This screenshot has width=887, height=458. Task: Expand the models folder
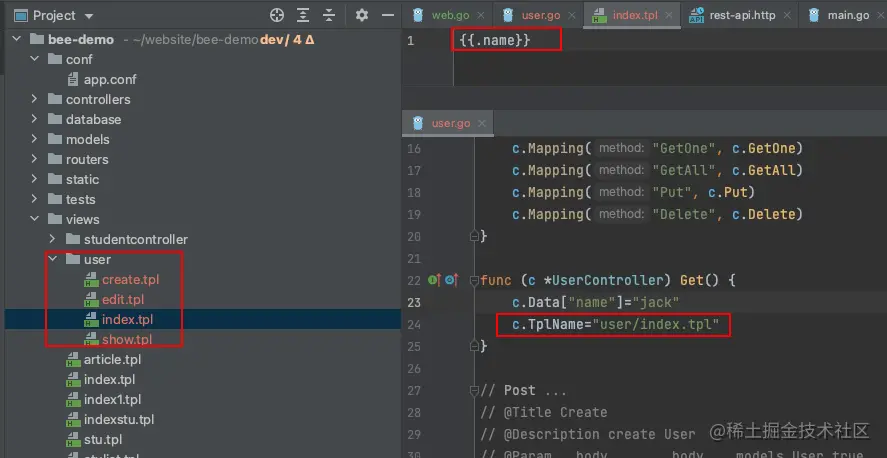[x=35, y=139]
